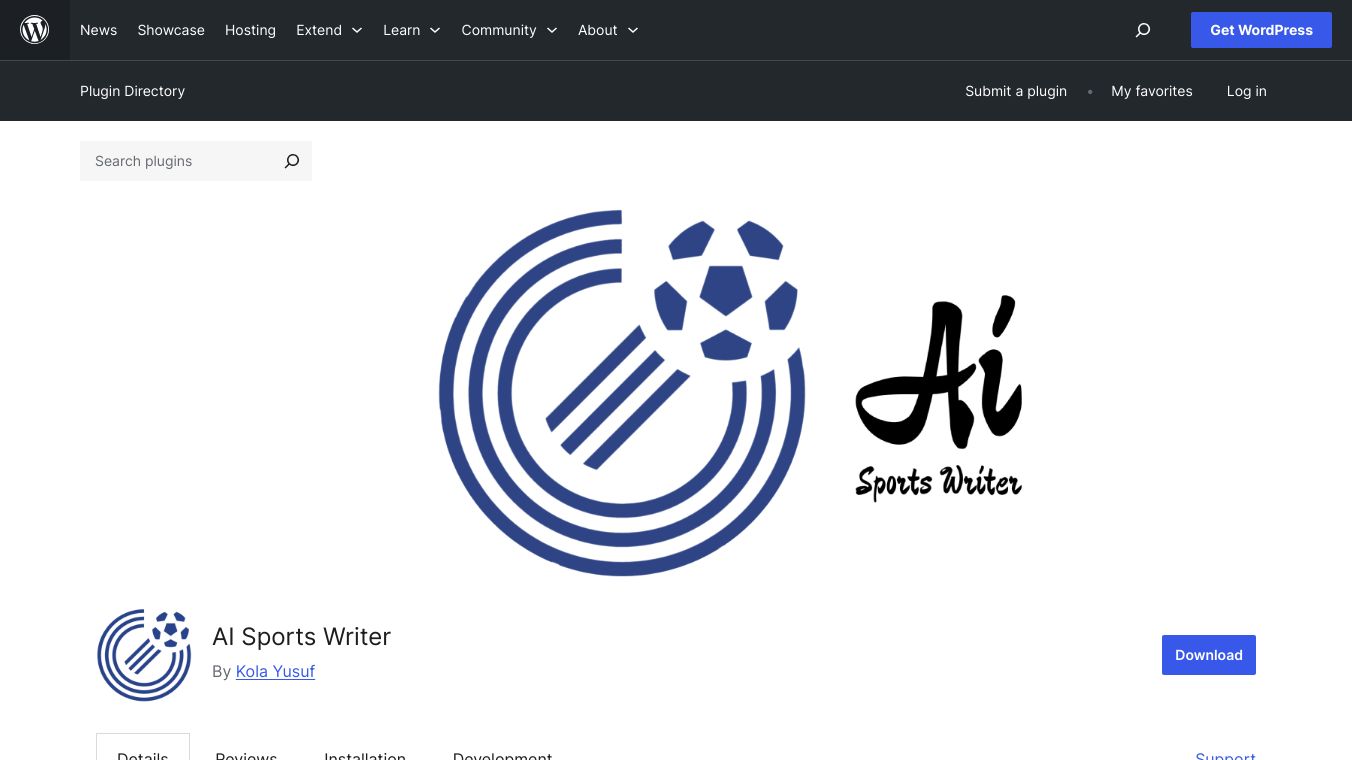Open My favorites link
Viewport: 1352px width, 760px height.
point(1152,91)
